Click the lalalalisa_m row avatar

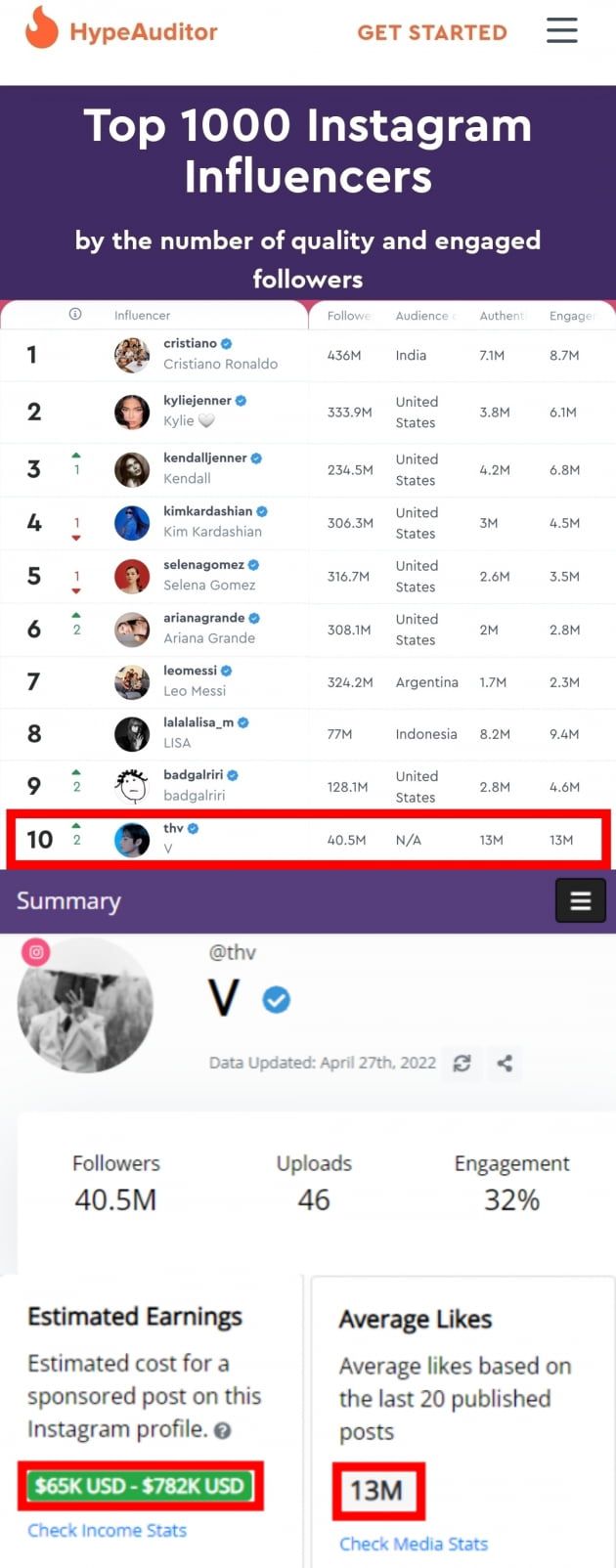[x=132, y=733]
